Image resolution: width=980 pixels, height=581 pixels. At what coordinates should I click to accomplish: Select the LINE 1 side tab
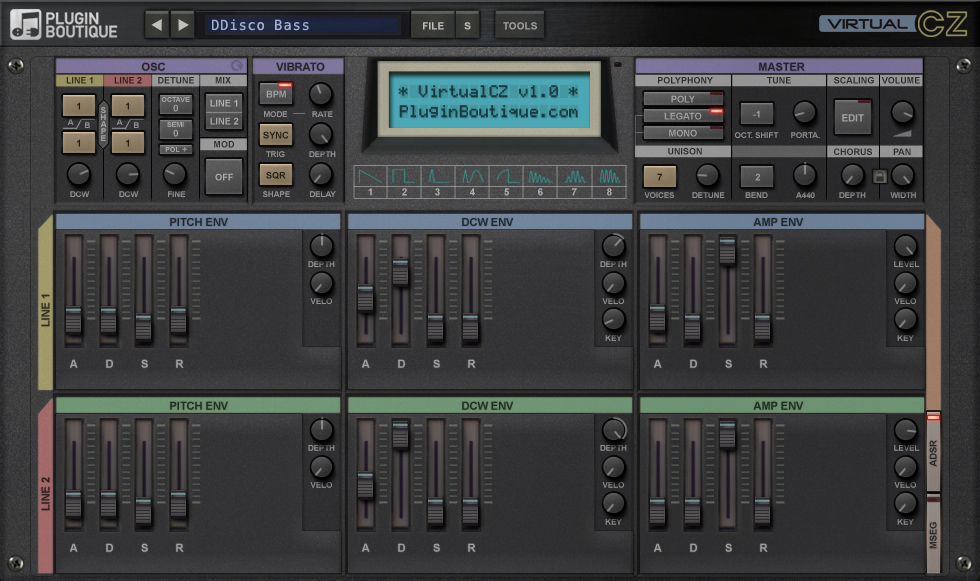coord(46,303)
